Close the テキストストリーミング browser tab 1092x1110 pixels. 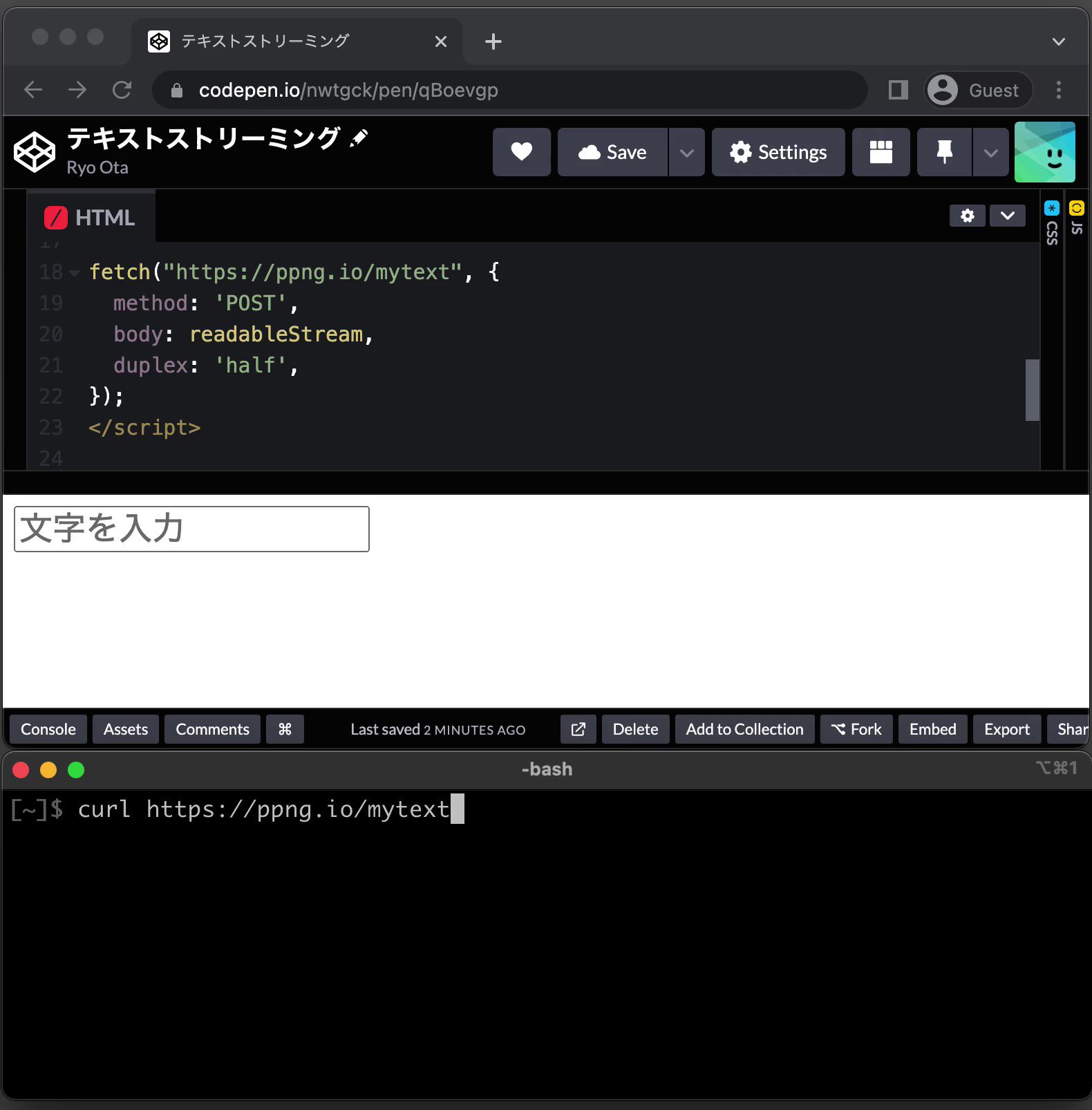tap(441, 41)
